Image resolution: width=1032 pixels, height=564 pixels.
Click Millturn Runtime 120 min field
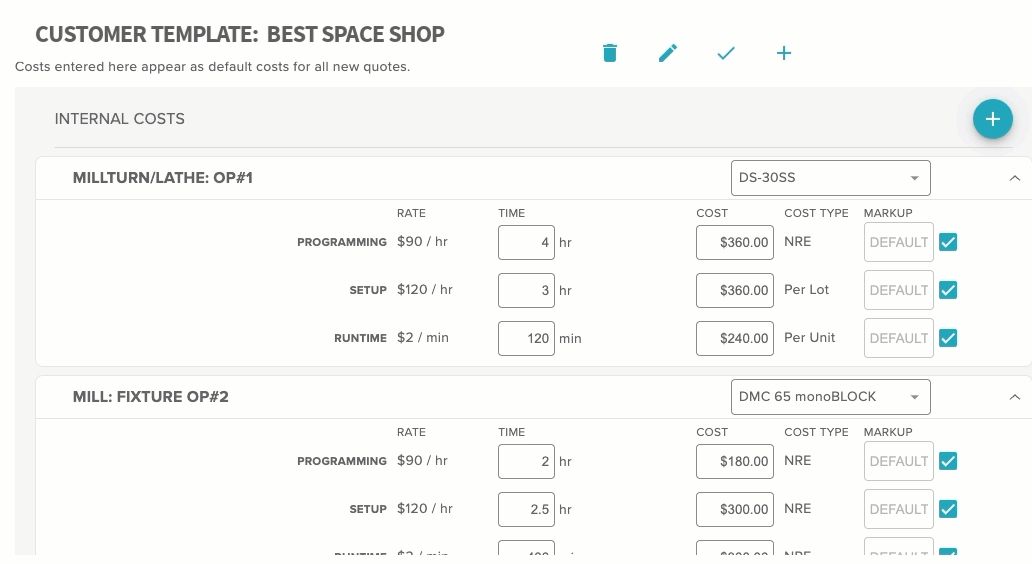(x=526, y=338)
